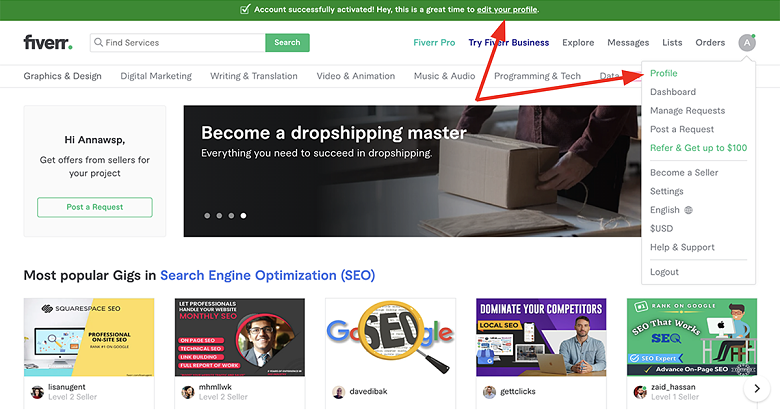The width and height of the screenshot is (780, 410).
Task: Open Fiverr Pro link
Action: (x=434, y=43)
